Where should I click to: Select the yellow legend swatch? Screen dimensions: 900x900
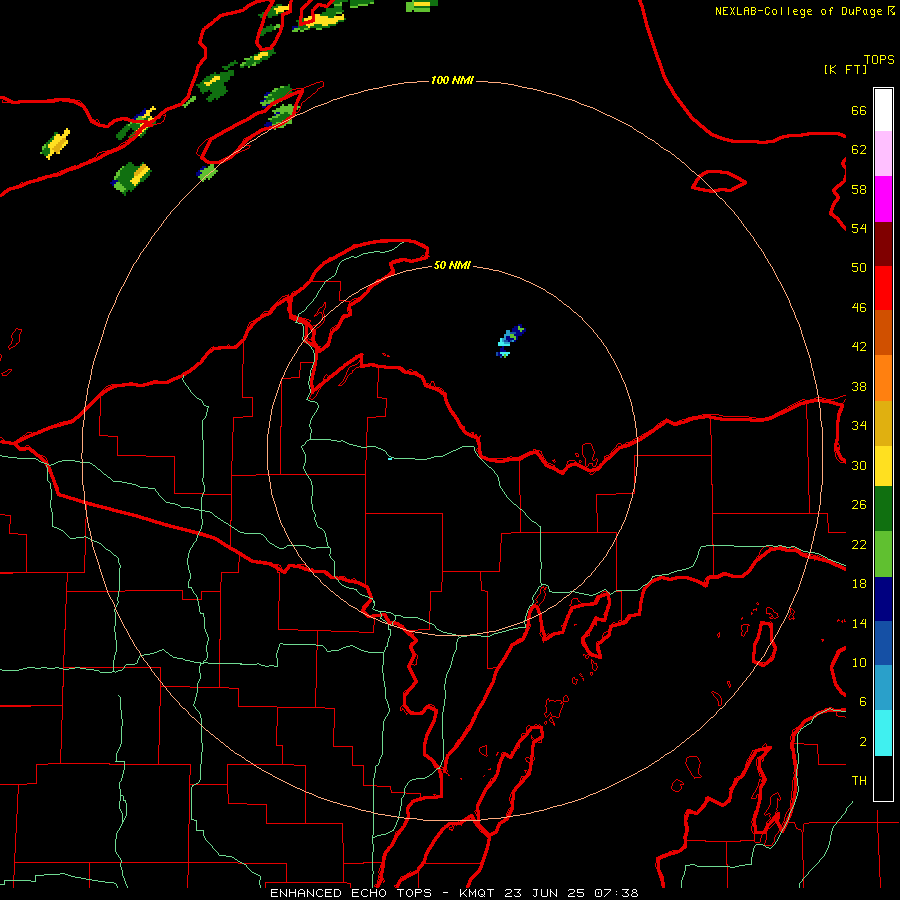tap(883, 467)
